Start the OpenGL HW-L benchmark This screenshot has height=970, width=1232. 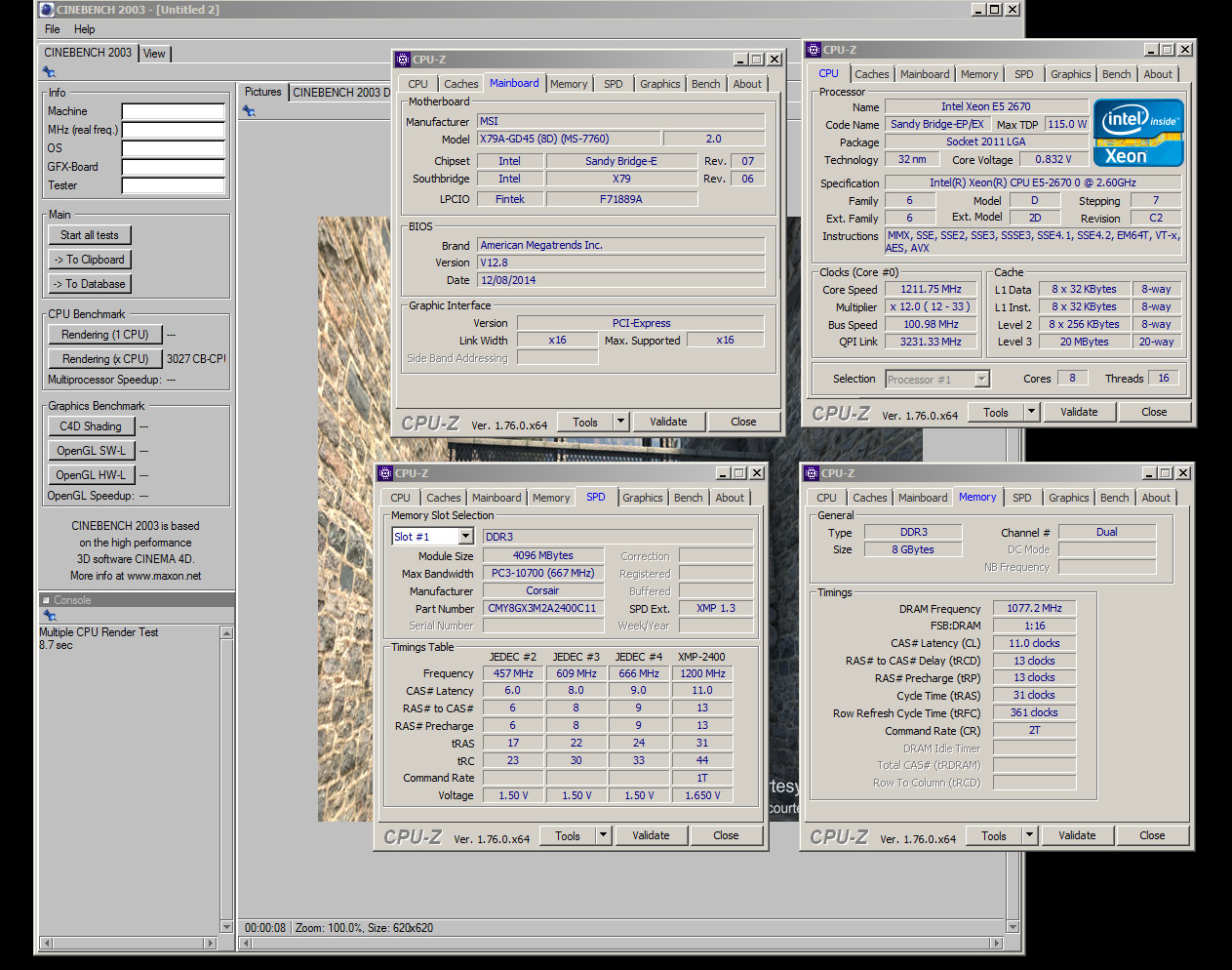click(x=91, y=475)
